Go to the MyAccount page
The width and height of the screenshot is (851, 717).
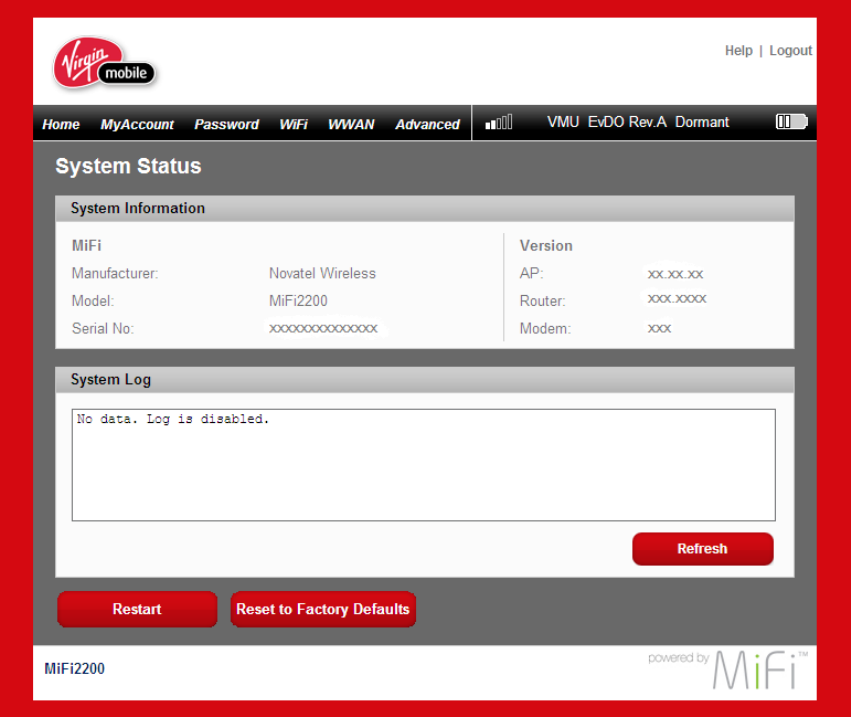(137, 124)
